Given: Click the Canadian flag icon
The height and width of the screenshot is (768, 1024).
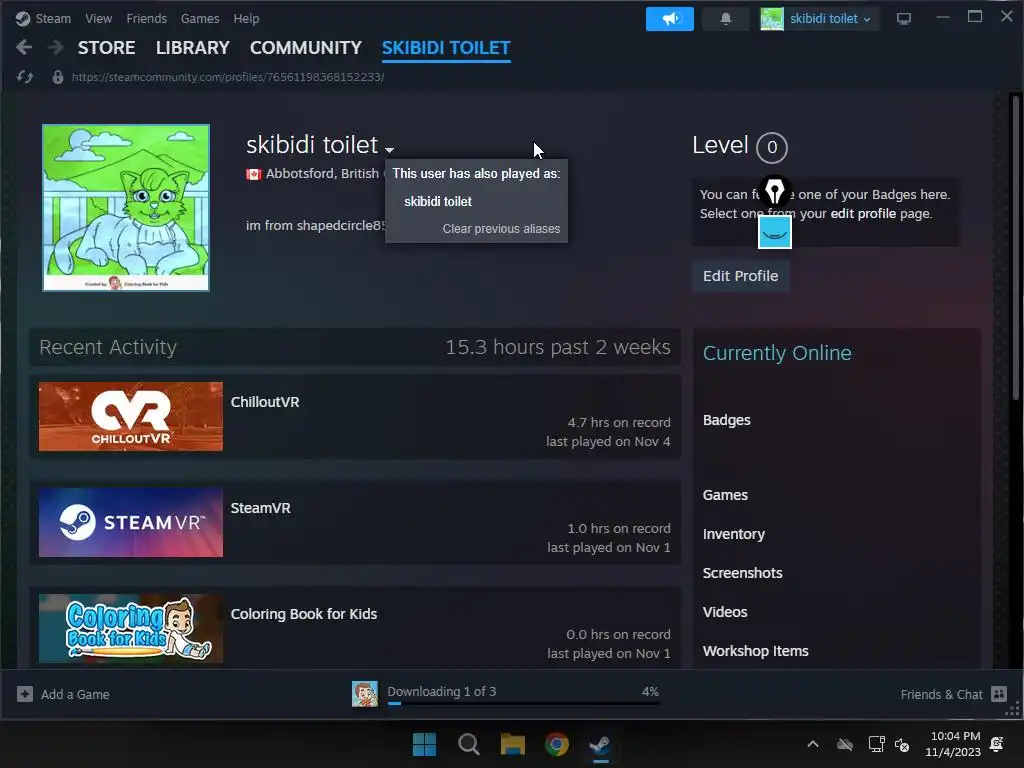Looking at the screenshot, I should [253, 174].
